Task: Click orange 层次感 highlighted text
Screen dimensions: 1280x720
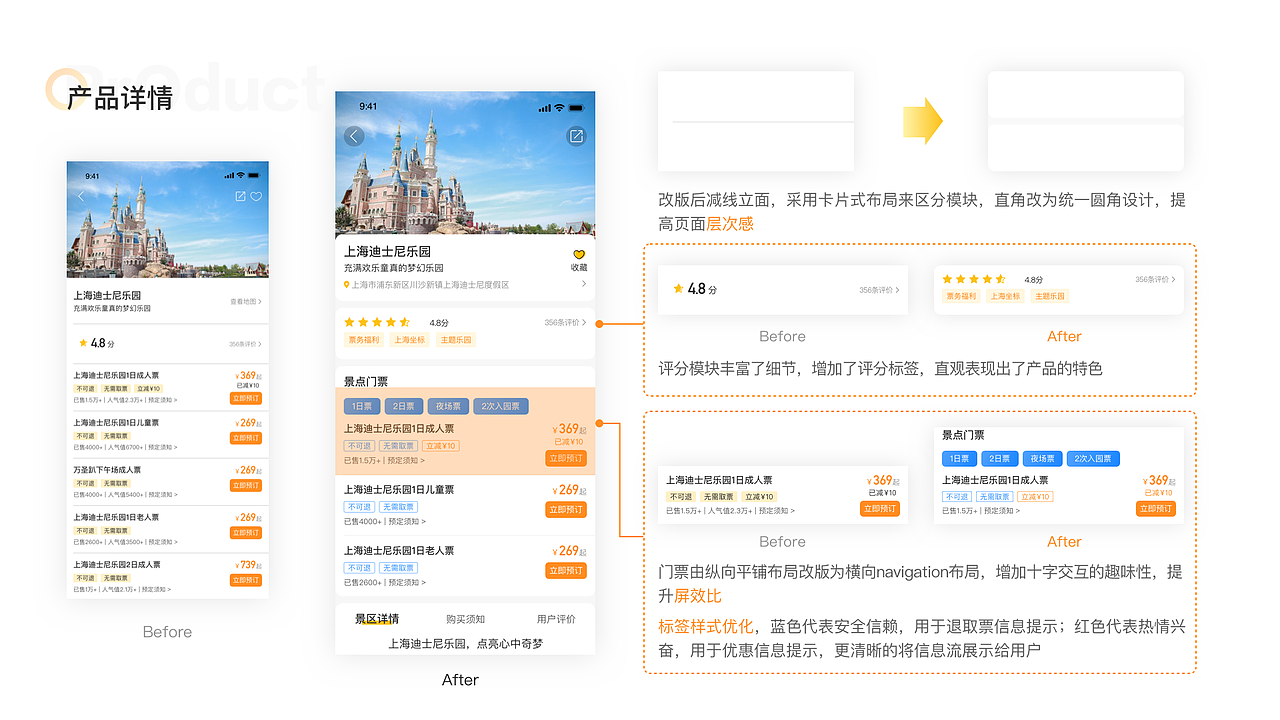Action: pos(730,224)
